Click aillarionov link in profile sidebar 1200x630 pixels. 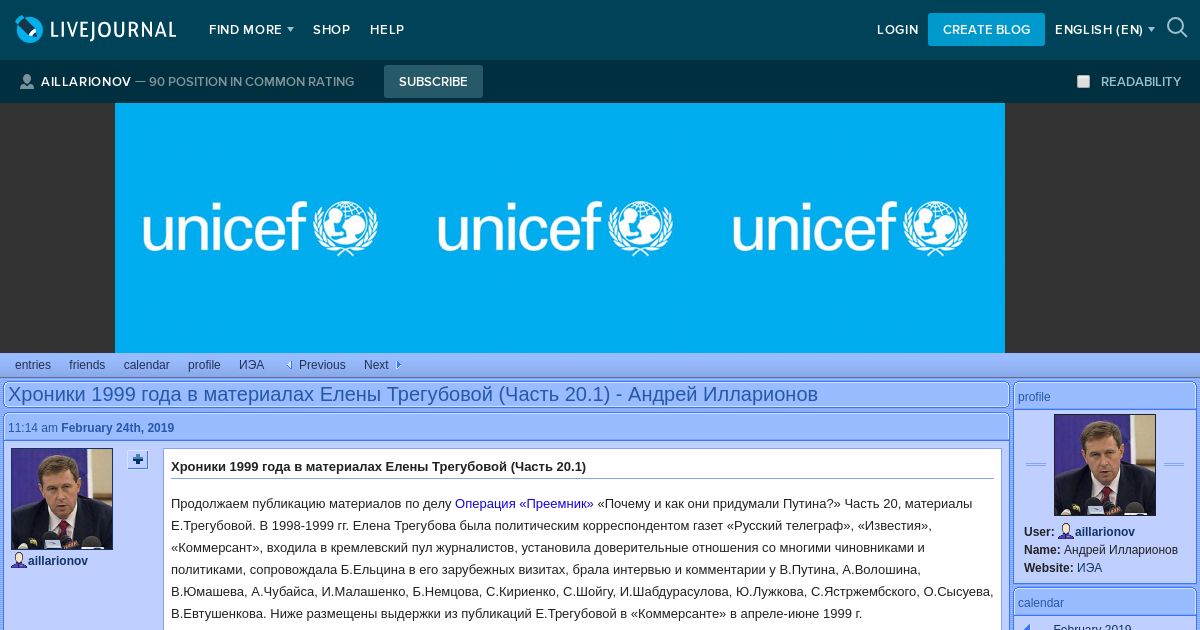pyautogui.click(x=1105, y=532)
